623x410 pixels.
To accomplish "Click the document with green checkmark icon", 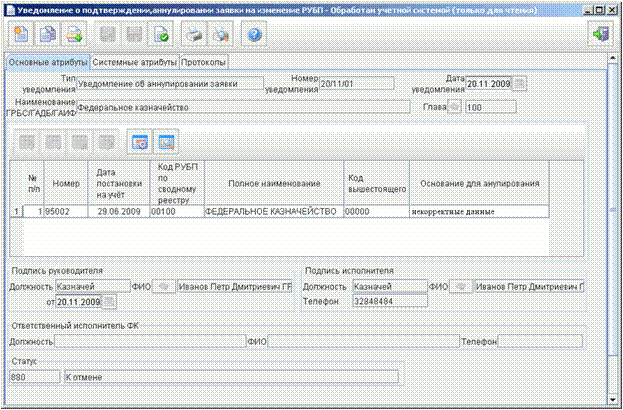I will coord(160,34).
